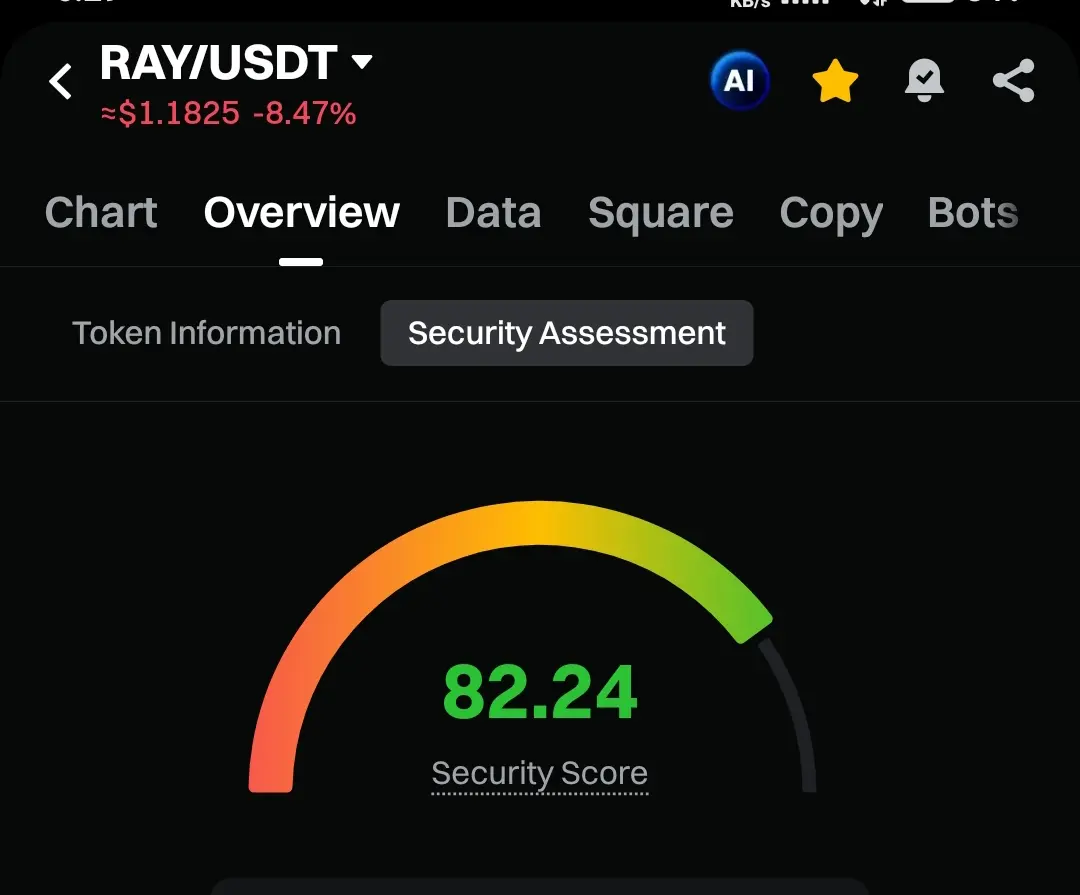Tap the ≈$1.1825 price text
This screenshot has width=1080, height=895.
click(x=170, y=114)
